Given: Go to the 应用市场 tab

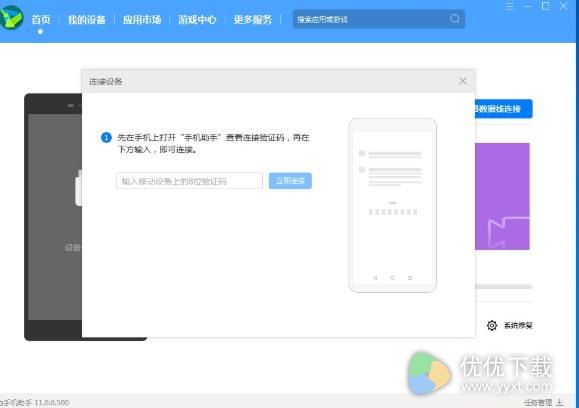Looking at the screenshot, I should [x=142, y=19].
